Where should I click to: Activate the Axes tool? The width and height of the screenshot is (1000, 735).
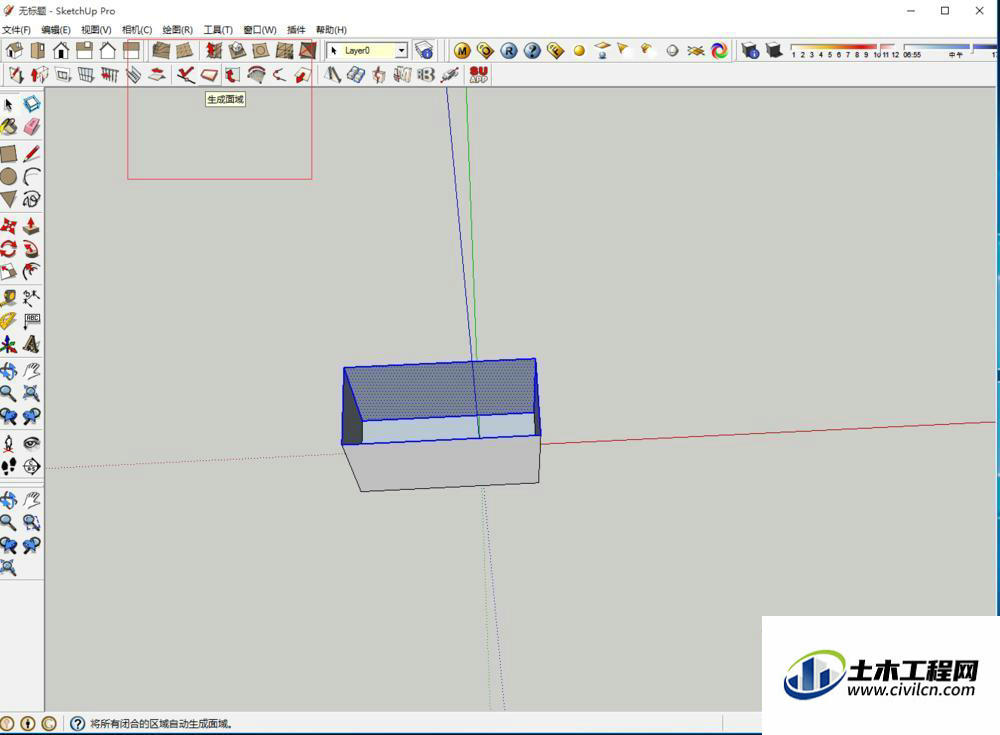pos(8,345)
